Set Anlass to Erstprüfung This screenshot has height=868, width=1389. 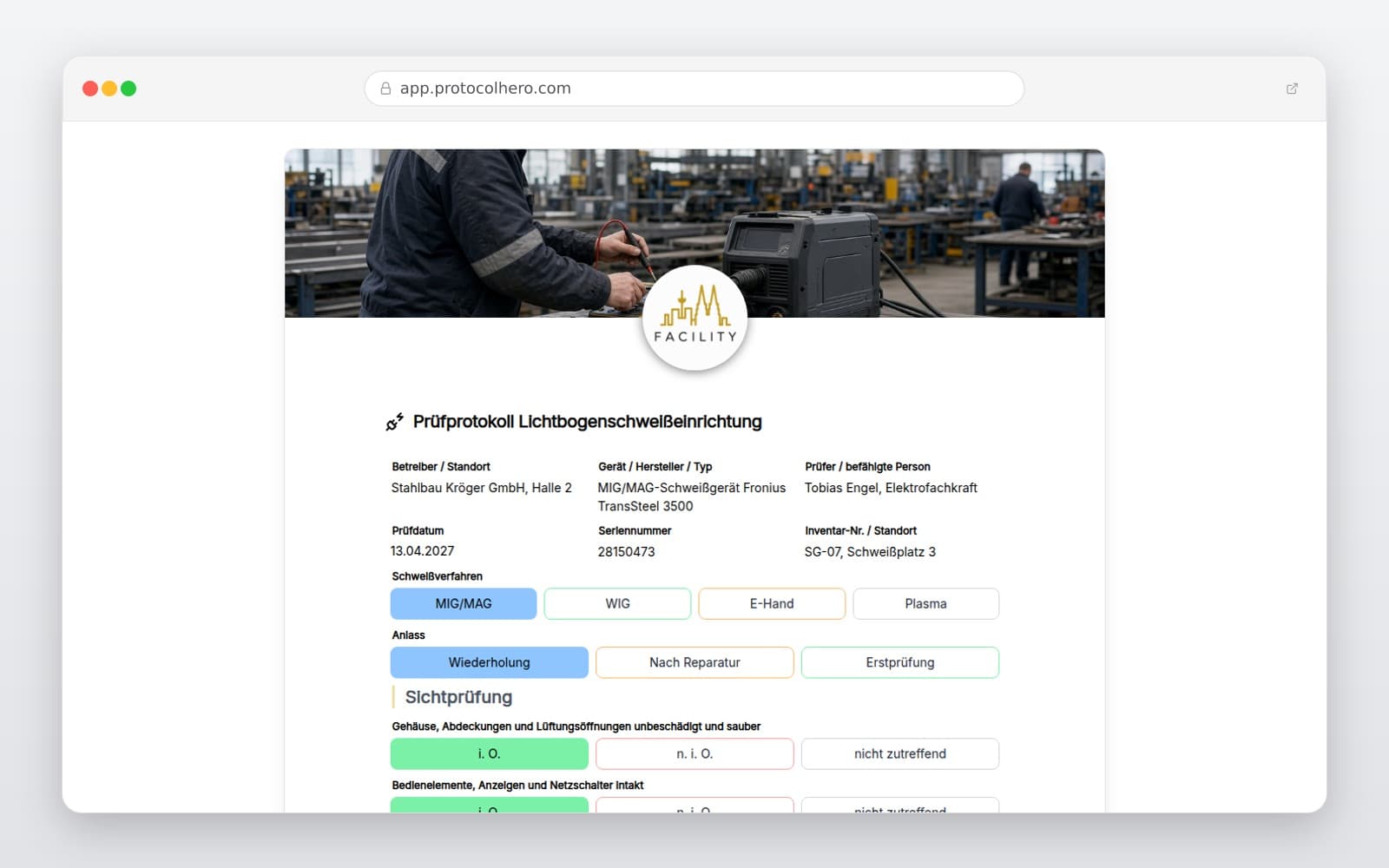[x=900, y=662]
